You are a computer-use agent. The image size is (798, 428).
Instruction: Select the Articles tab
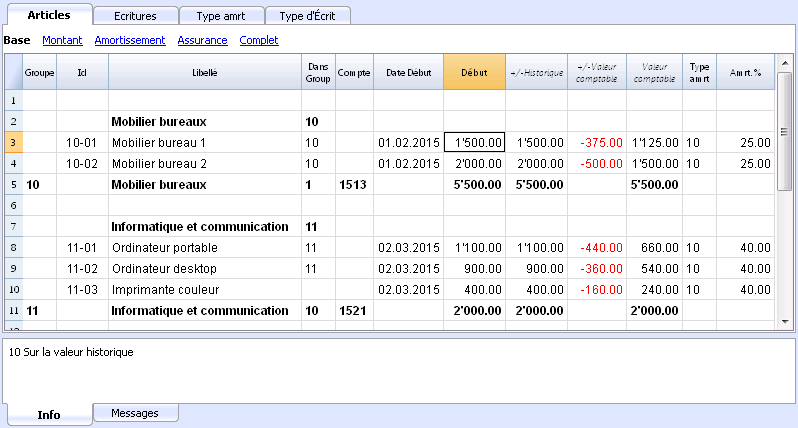pos(49,15)
